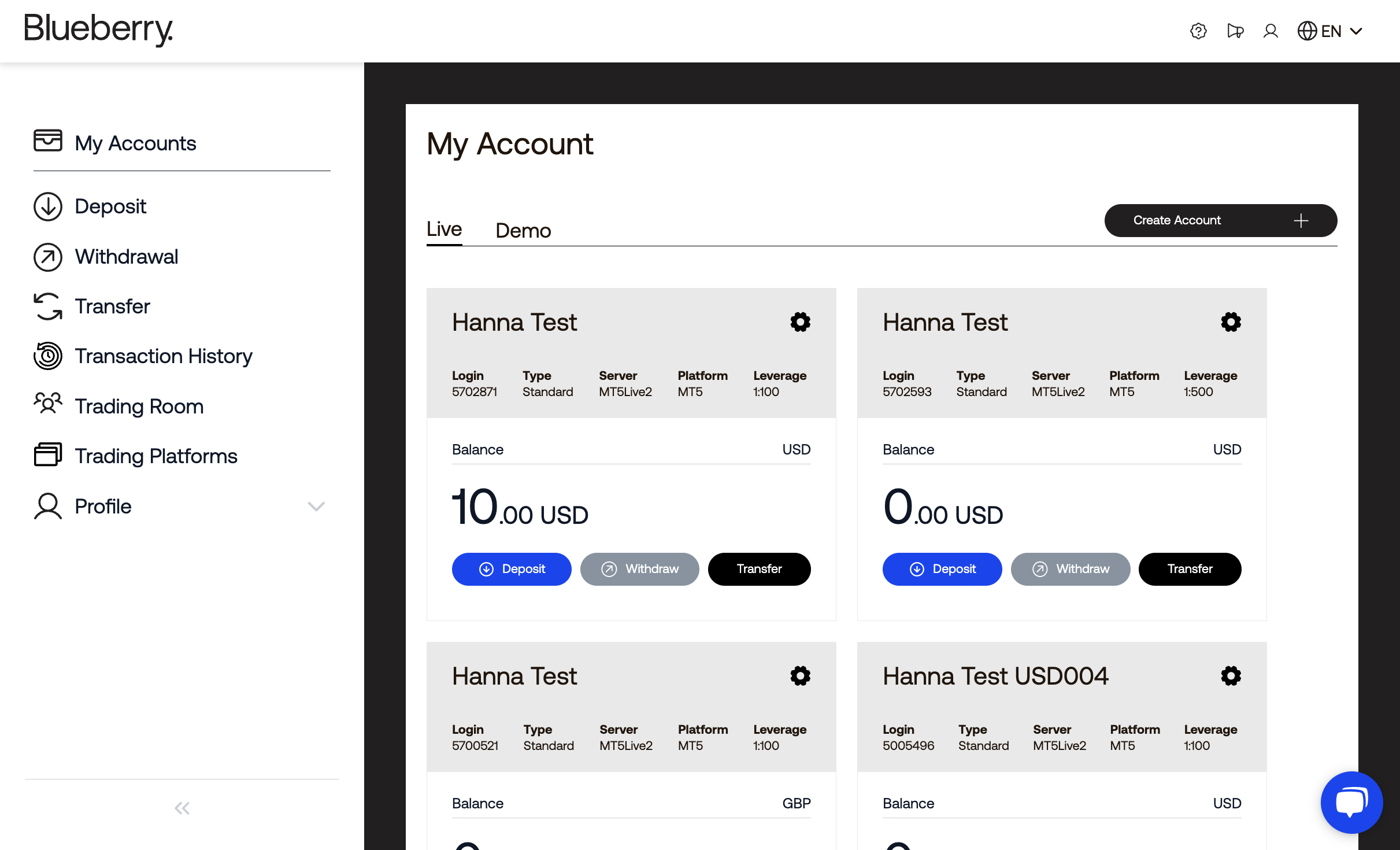
Task: Open Transaction History in the sidebar
Action: (x=164, y=356)
